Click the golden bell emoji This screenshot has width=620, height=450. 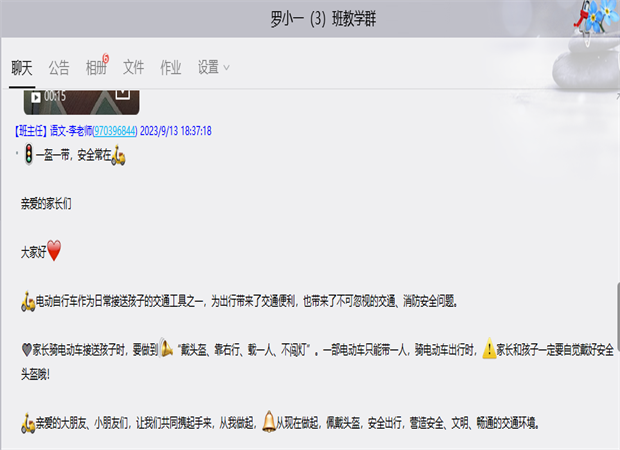(x=269, y=422)
